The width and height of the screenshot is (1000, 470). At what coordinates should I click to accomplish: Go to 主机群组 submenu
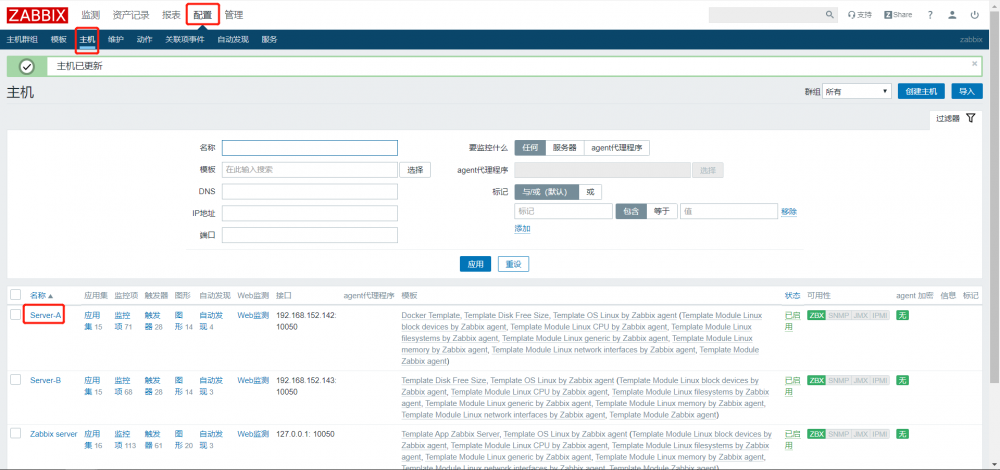click(x=22, y=40)
